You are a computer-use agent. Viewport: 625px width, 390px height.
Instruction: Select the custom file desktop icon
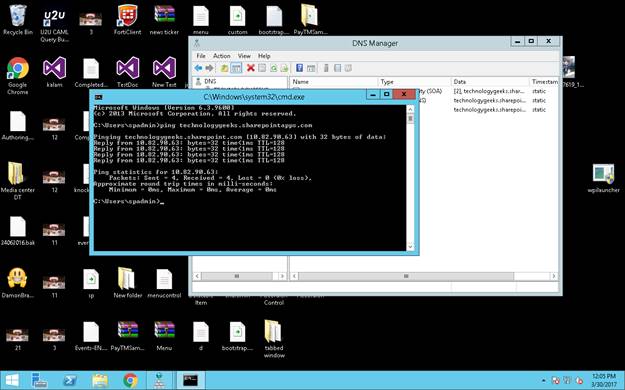pos(238,20)
